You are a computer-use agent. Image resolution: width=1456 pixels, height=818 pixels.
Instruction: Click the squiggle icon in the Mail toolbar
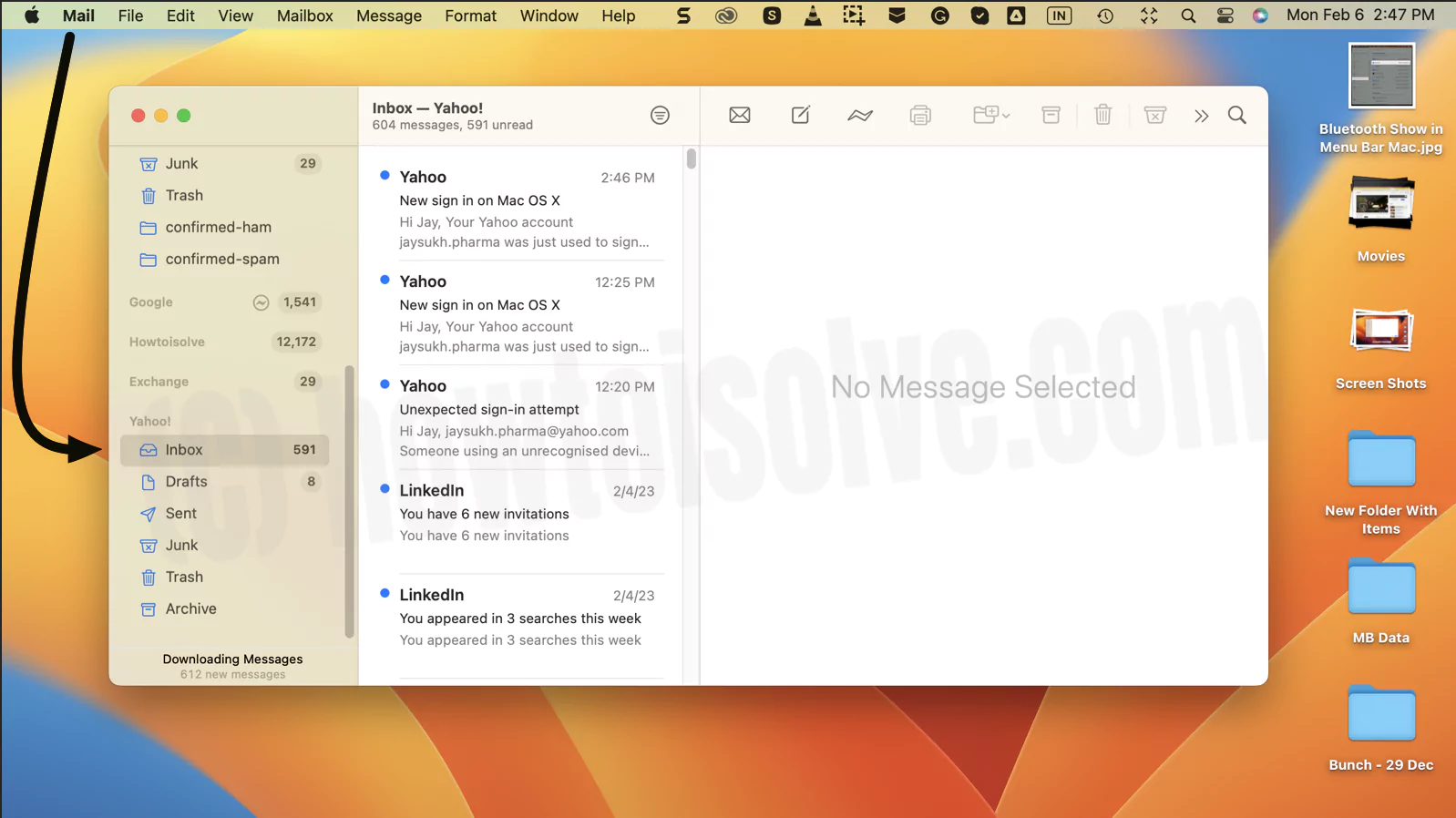[859, 115]
